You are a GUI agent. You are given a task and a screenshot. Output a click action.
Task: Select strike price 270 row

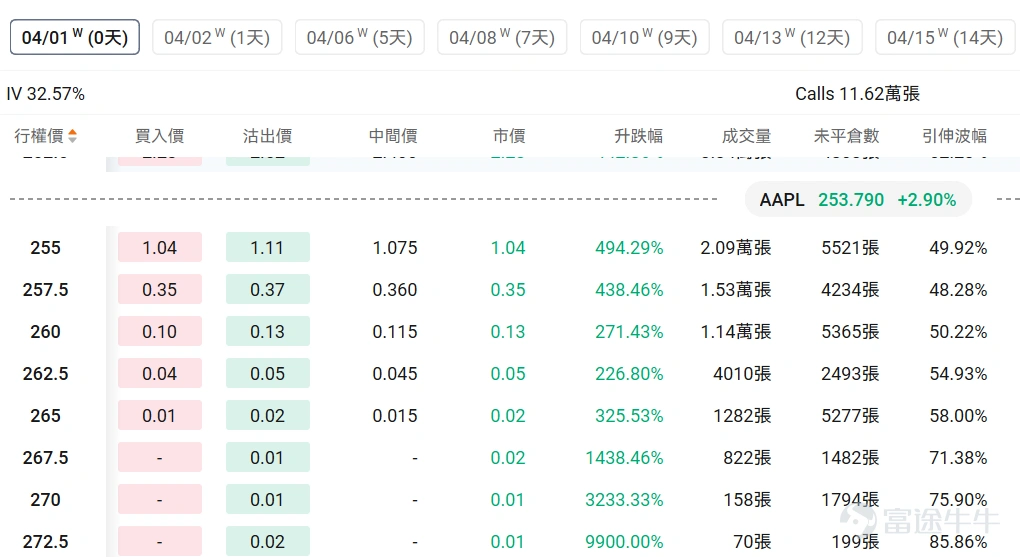(x=510, y=500)
